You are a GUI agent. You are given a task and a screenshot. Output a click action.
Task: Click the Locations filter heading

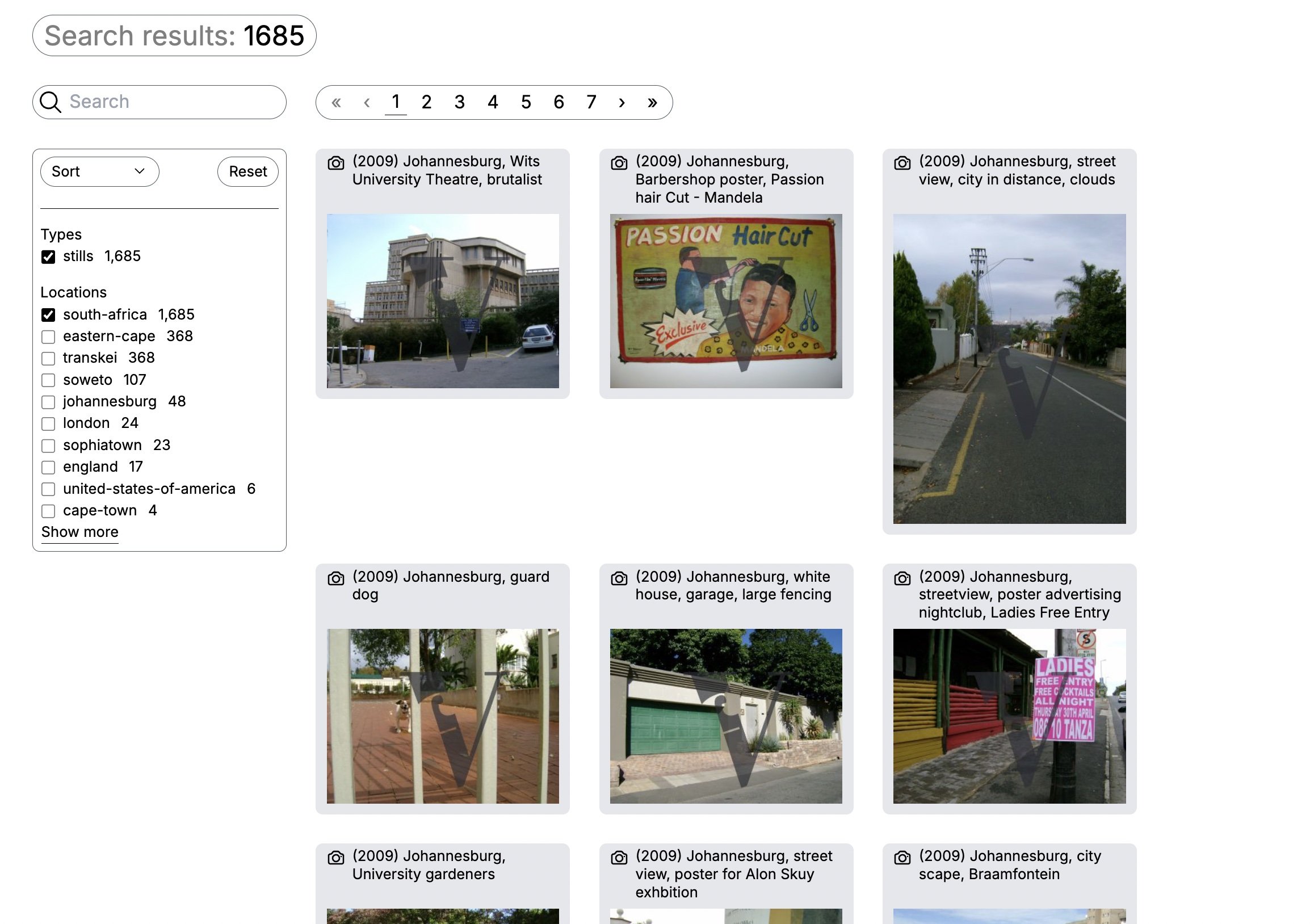tap(74, 293)
